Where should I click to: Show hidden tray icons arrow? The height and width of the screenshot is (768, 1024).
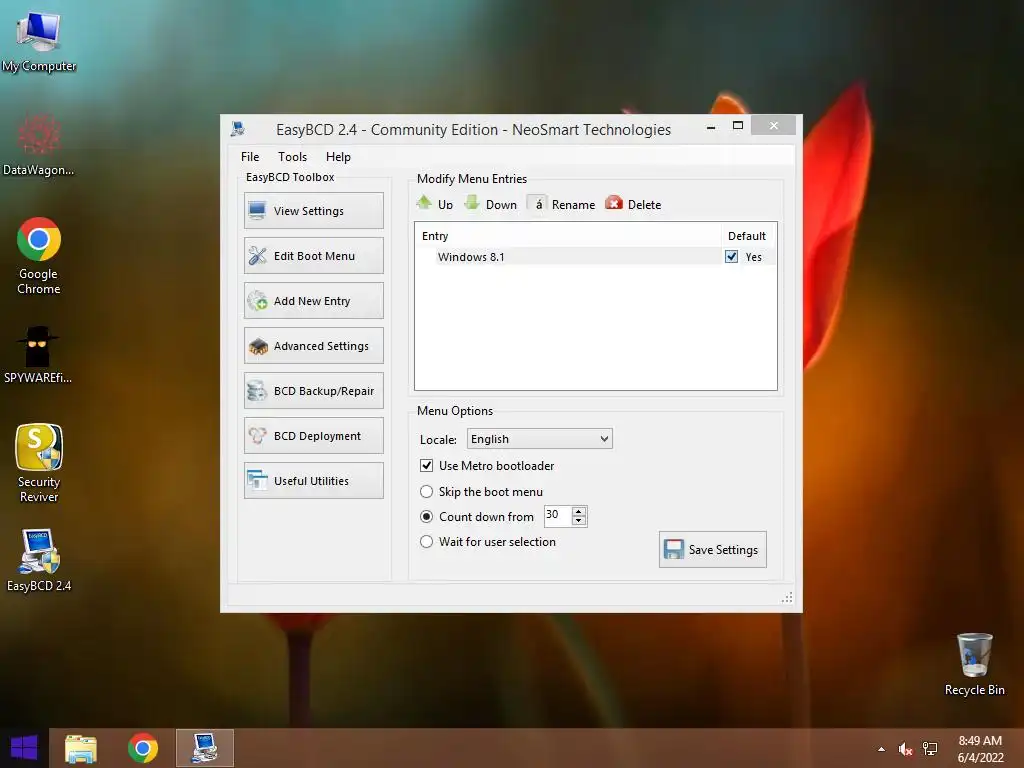pyautogui.click(x=881, y=749)
